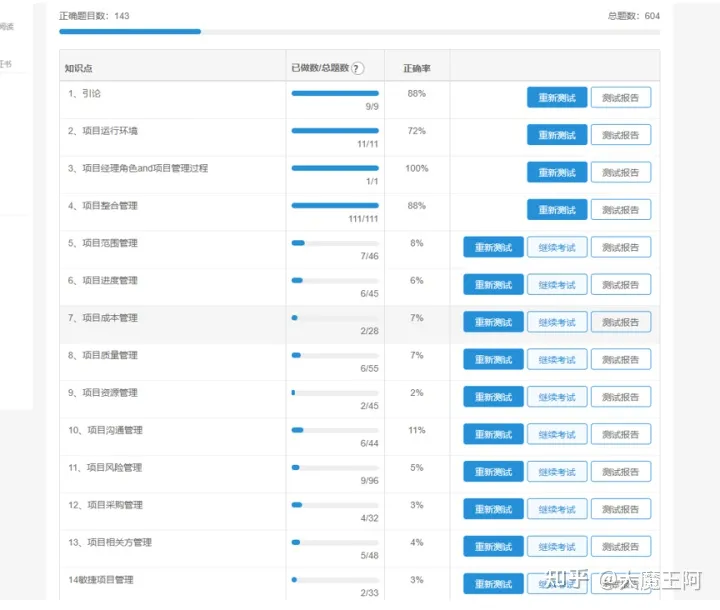Click the 项目风险管理 9/96 progress bar
The image size is (720, 610).
pyautogui.click(x=335, y=468)
